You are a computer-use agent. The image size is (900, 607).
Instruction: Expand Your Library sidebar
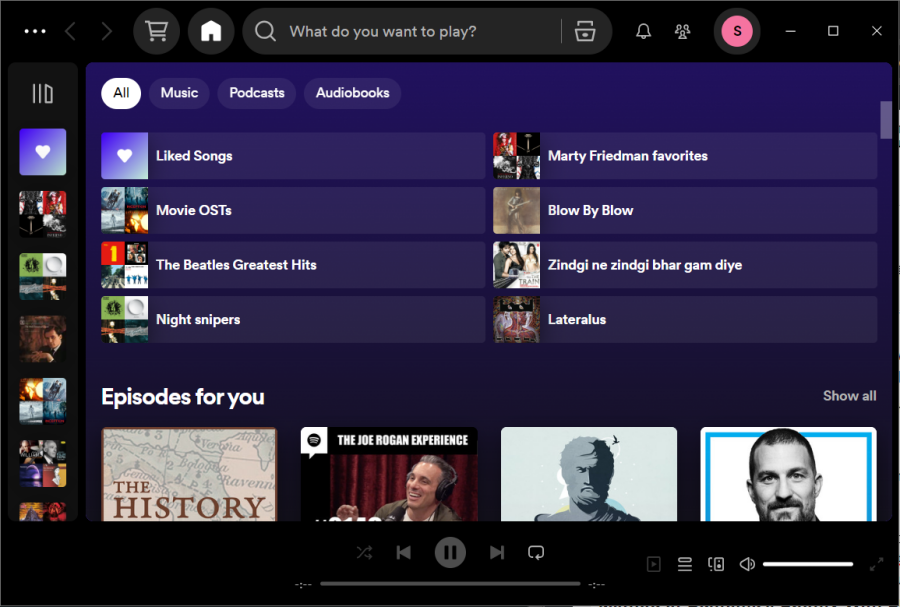[x=42, y=94]
